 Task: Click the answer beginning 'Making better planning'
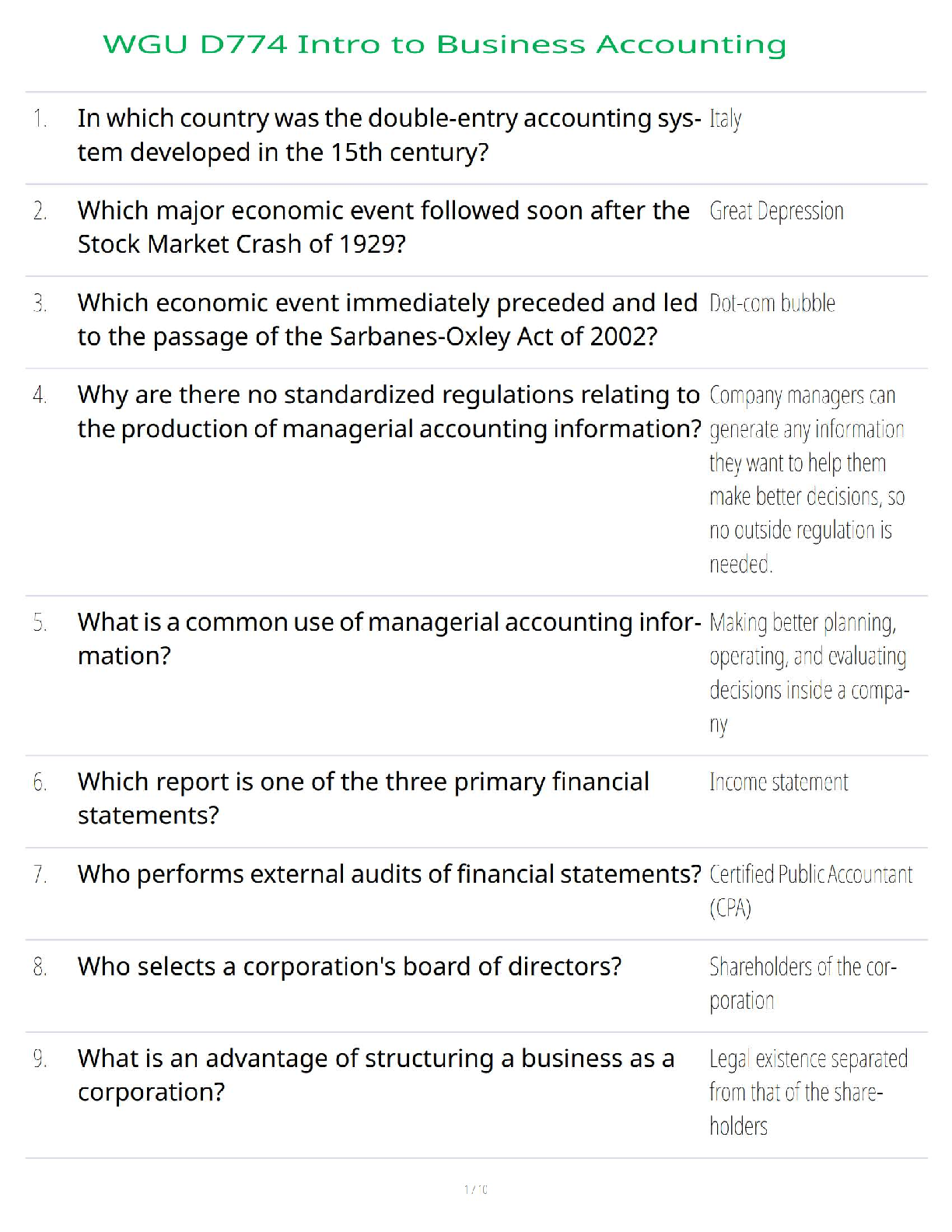click(808, 673)
